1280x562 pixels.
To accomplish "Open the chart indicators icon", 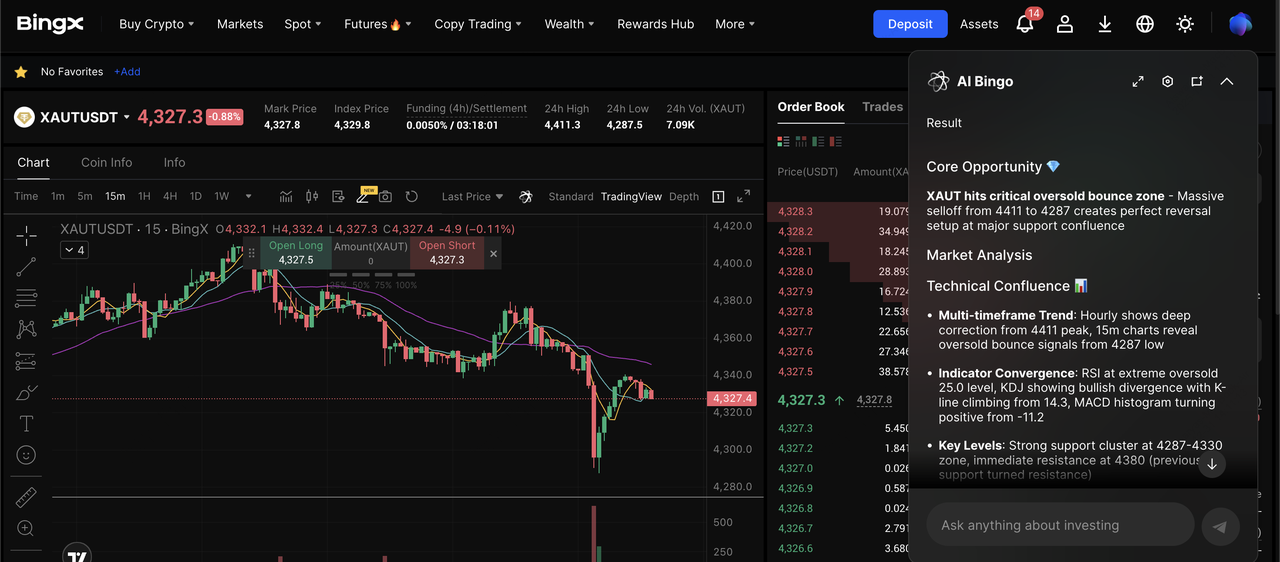I will click(286, 197).
